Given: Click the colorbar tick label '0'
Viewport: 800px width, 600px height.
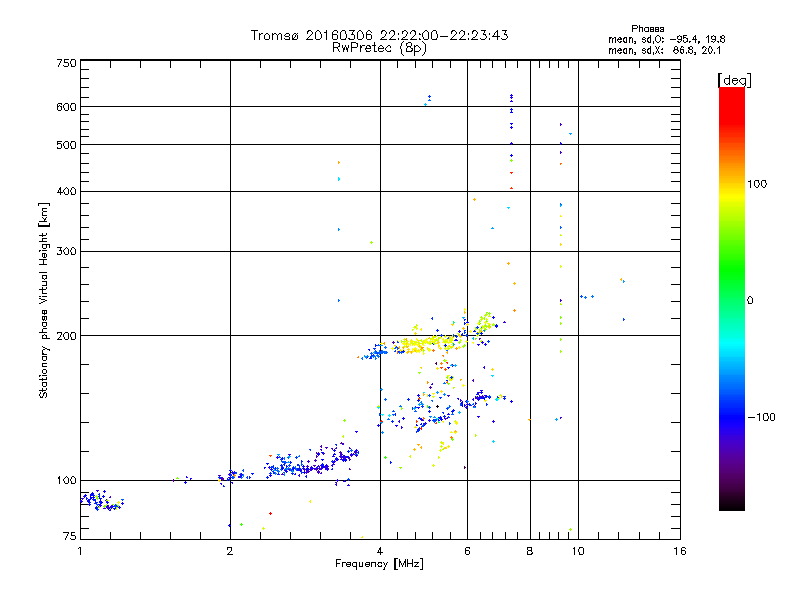Looking at the screenshot, I should (x=749, y=301).
